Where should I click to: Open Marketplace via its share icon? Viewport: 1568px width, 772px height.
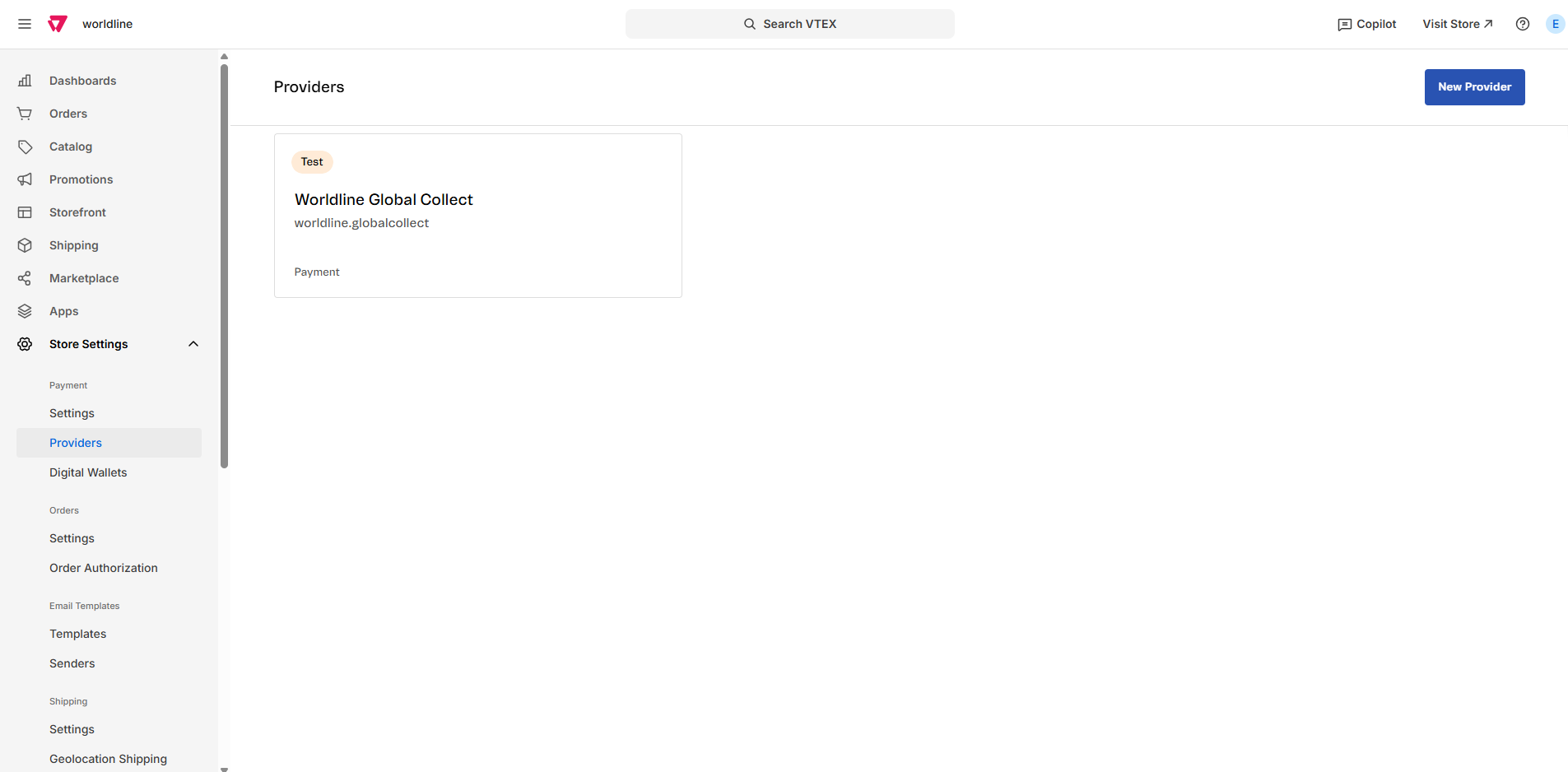coord(24,278)
